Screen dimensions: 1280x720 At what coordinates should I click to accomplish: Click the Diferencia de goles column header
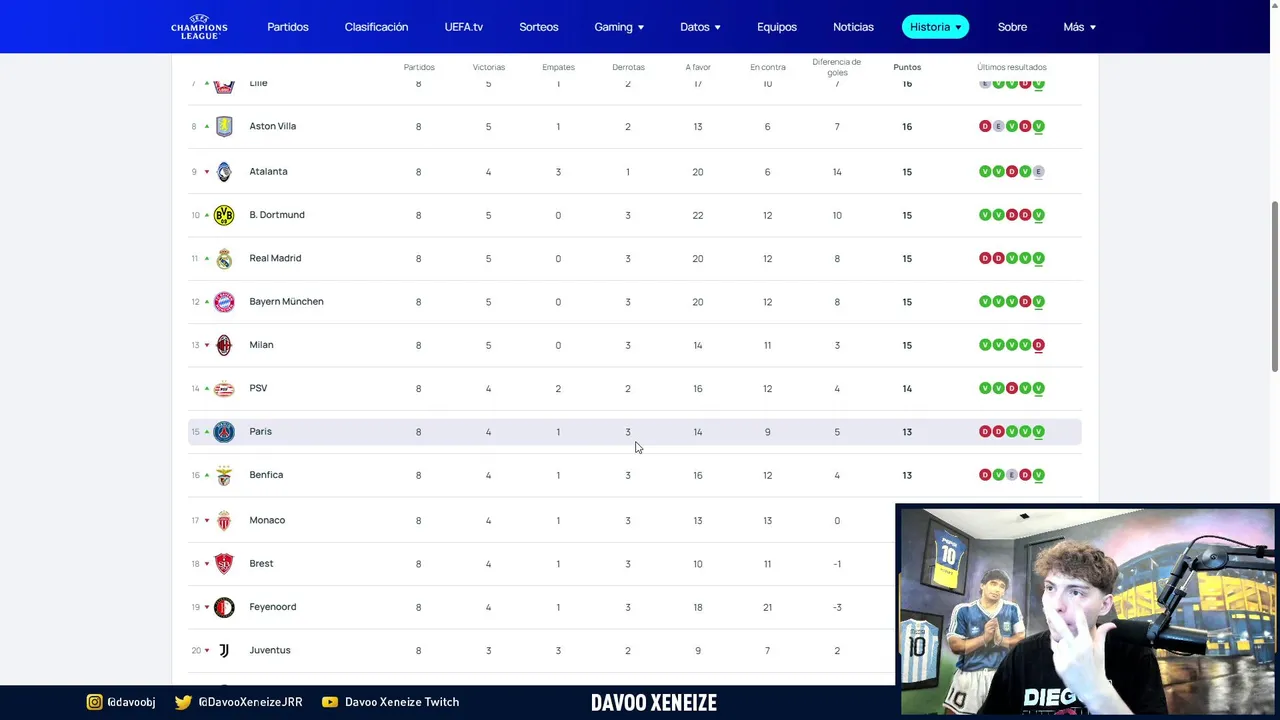837,67
